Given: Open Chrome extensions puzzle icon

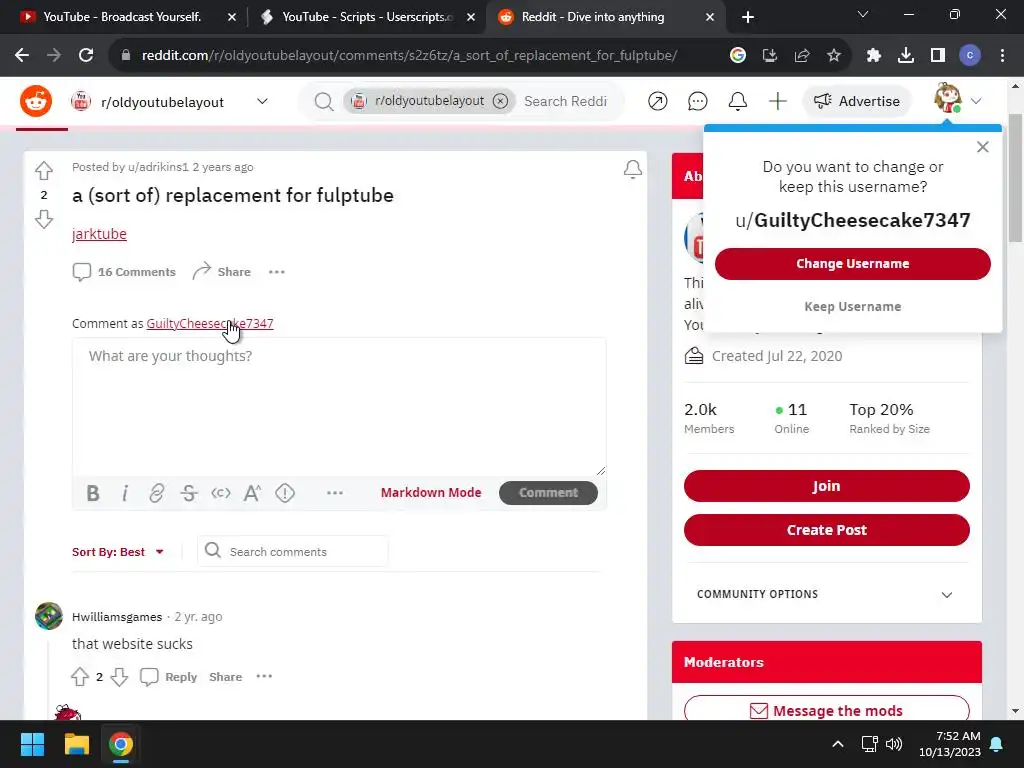Looking at the screenshot, I should (x=873, y=56).
